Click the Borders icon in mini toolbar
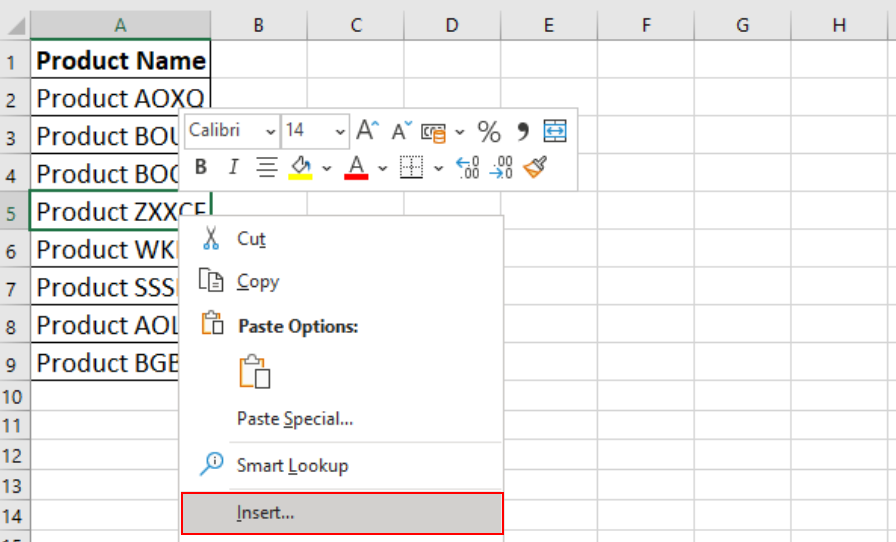 (x=411, y=167)
